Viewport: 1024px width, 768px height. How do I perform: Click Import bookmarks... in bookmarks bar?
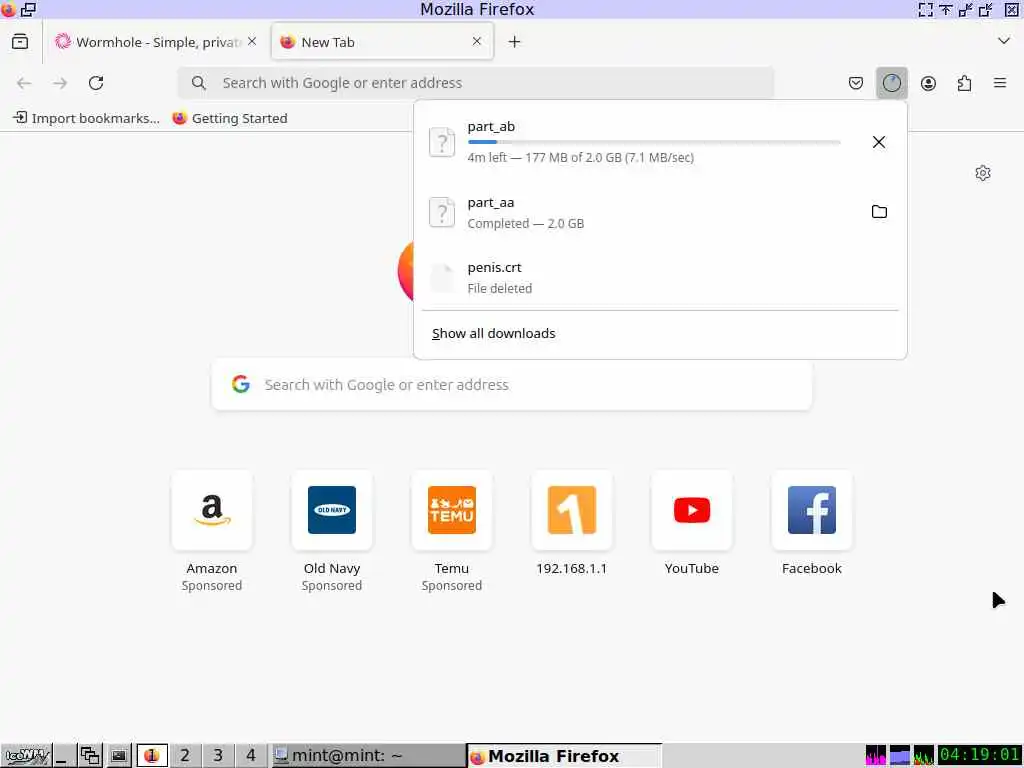tap(86, 118)
